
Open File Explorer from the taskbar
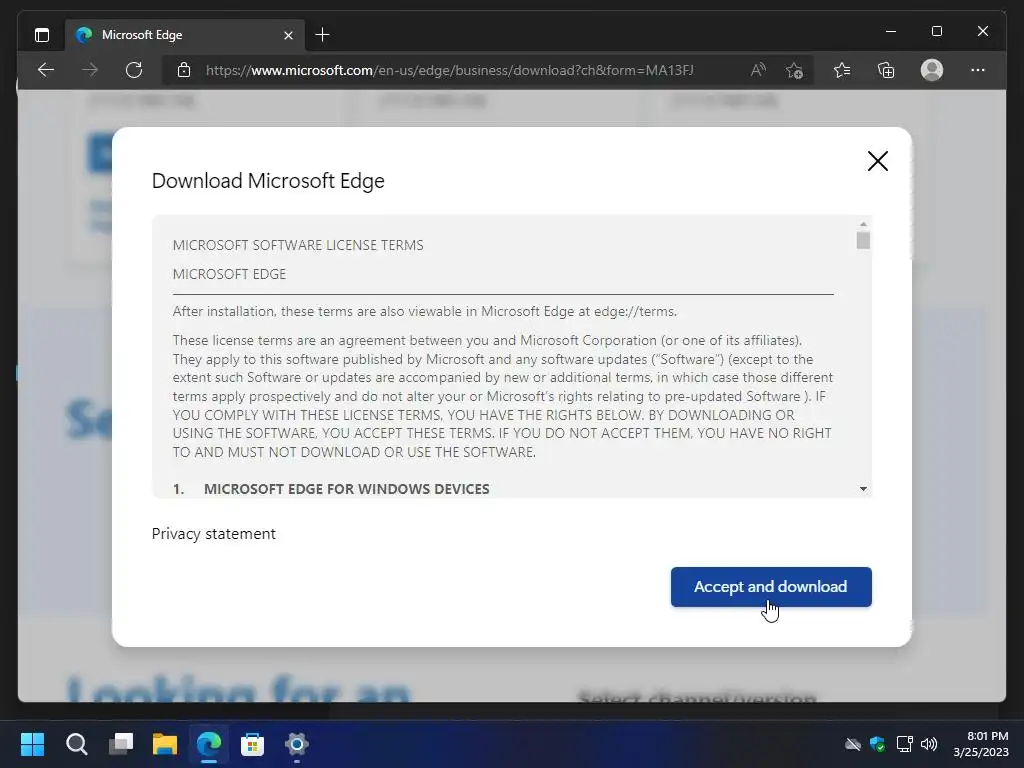pyautogui.click(x=165, y=744)
